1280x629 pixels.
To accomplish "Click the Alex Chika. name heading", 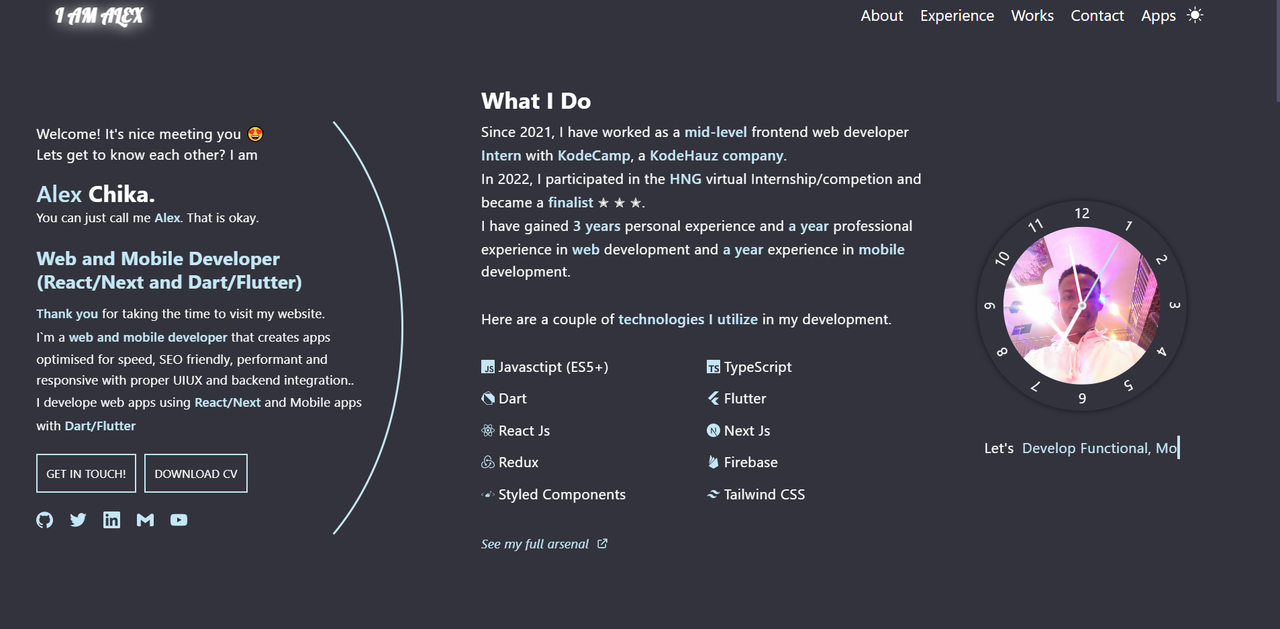I will tap(96, 194).
